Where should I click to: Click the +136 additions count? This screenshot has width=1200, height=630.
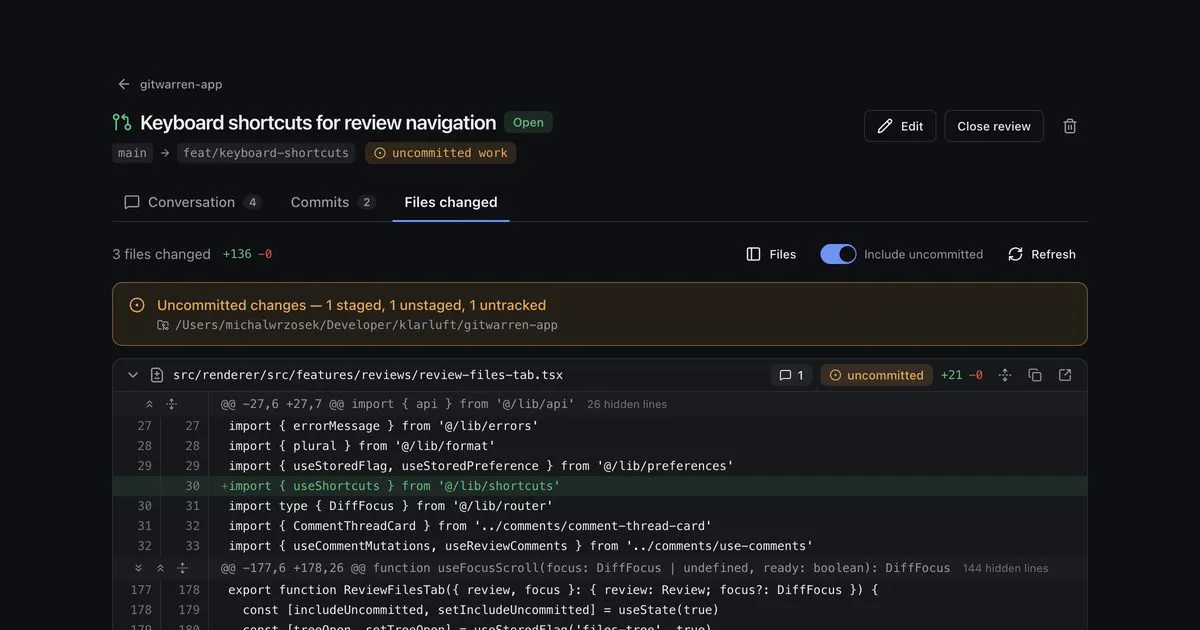(237, 254)
